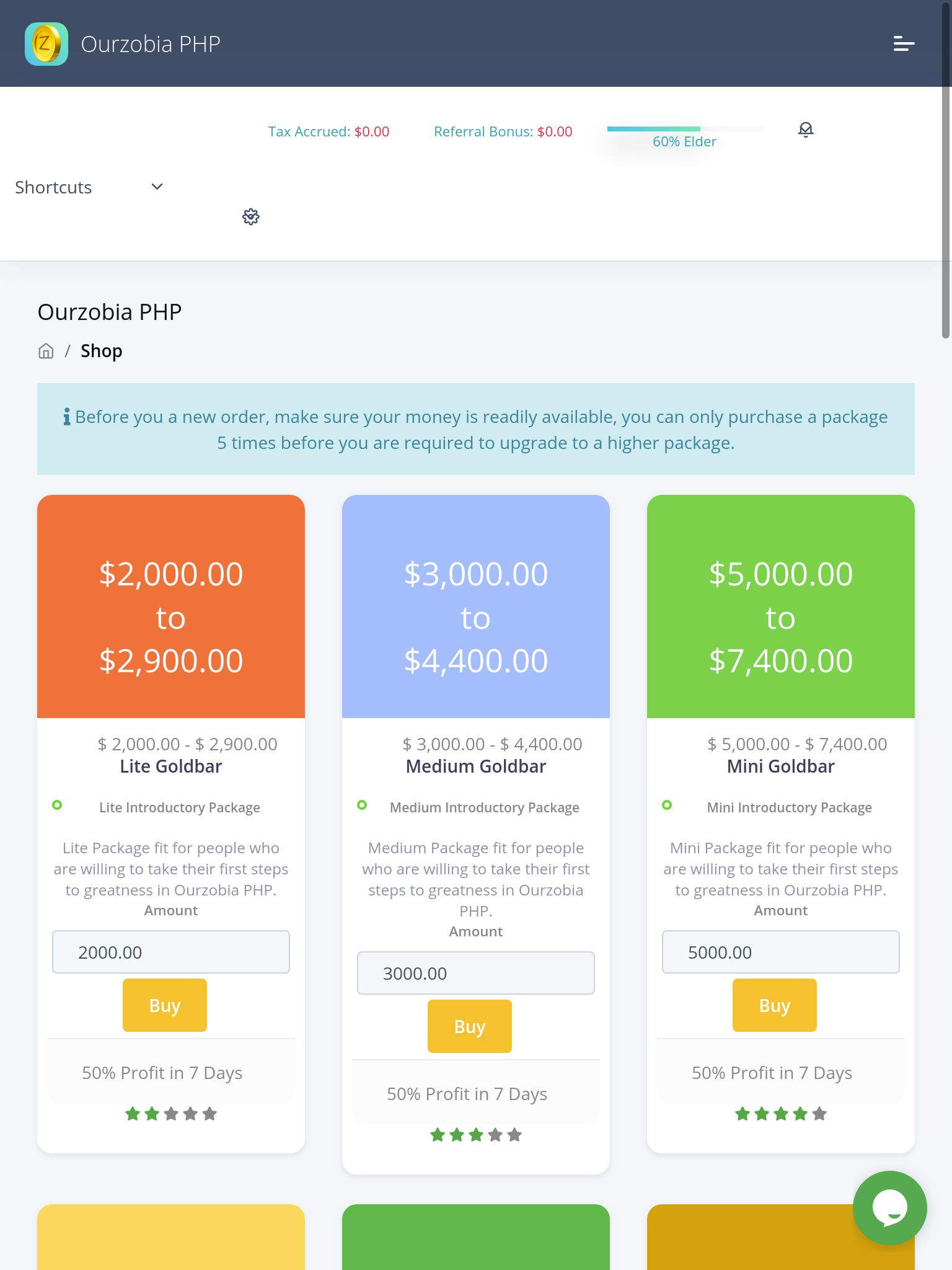The width and height of the screenshot is (952, 1270).
Task: Select the Mini Introductory Package radio dot
Action: (667, 805)
